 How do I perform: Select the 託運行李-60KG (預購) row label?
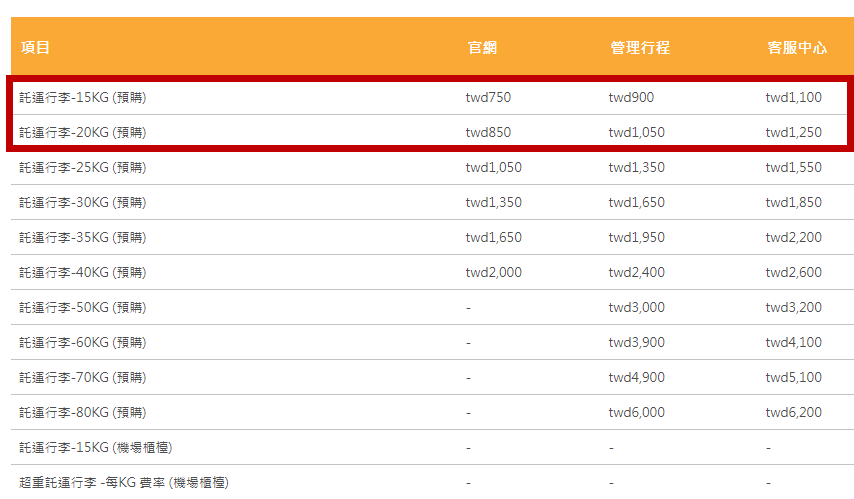coord(83,343)
